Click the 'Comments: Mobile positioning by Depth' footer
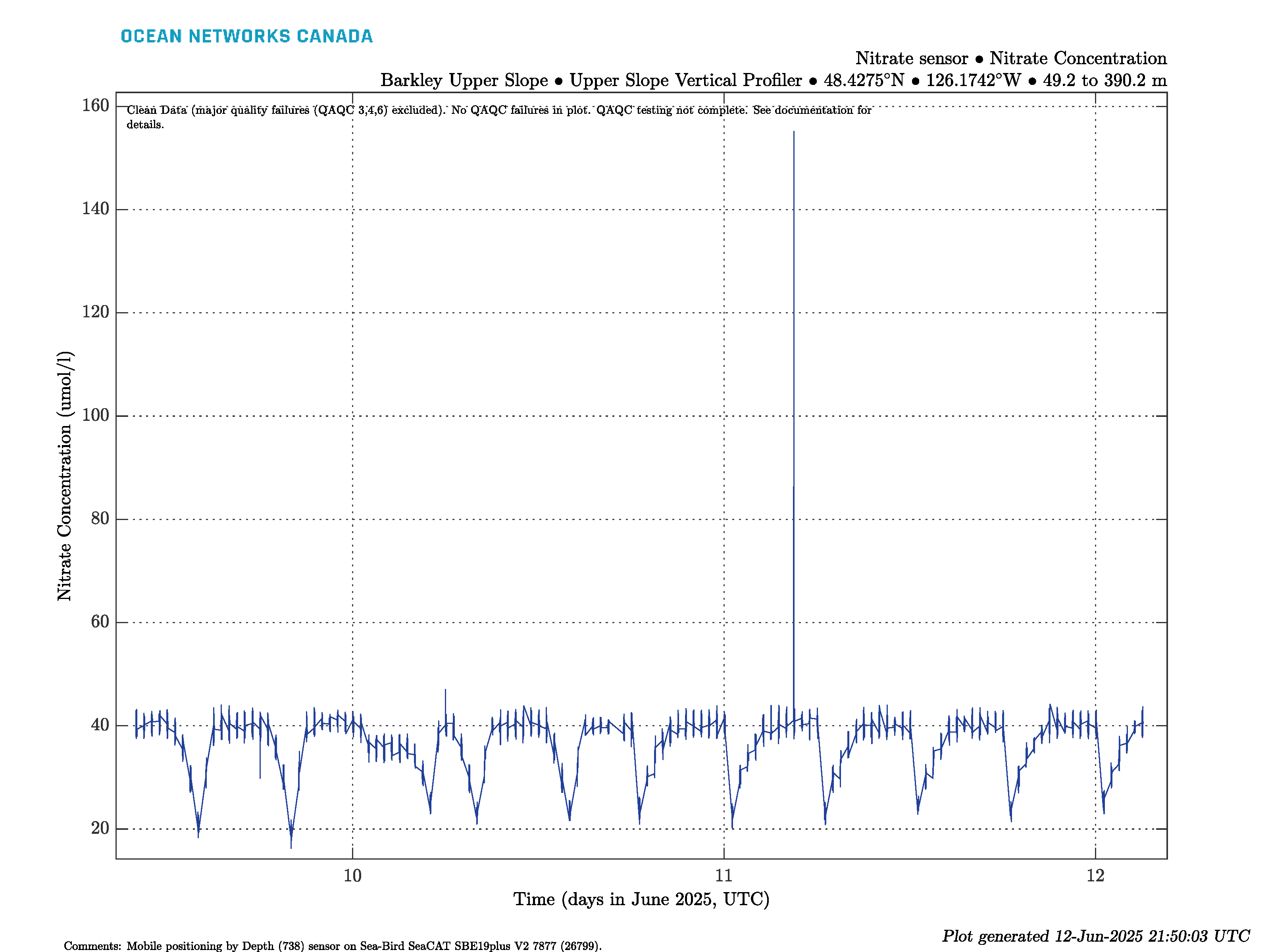The height and width of the screenshot is (952, 1270). click(x=333, y=946)
